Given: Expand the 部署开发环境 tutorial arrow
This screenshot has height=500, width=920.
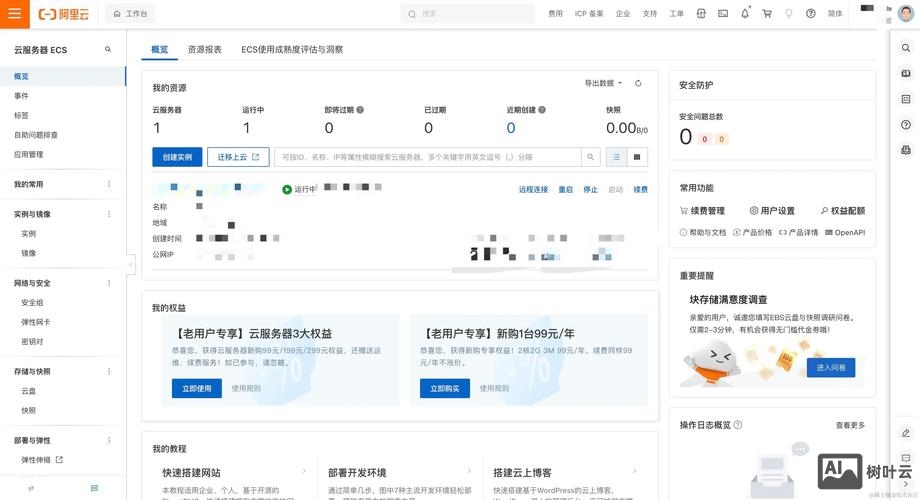Looking at the screenshot, I should (469, 471).
